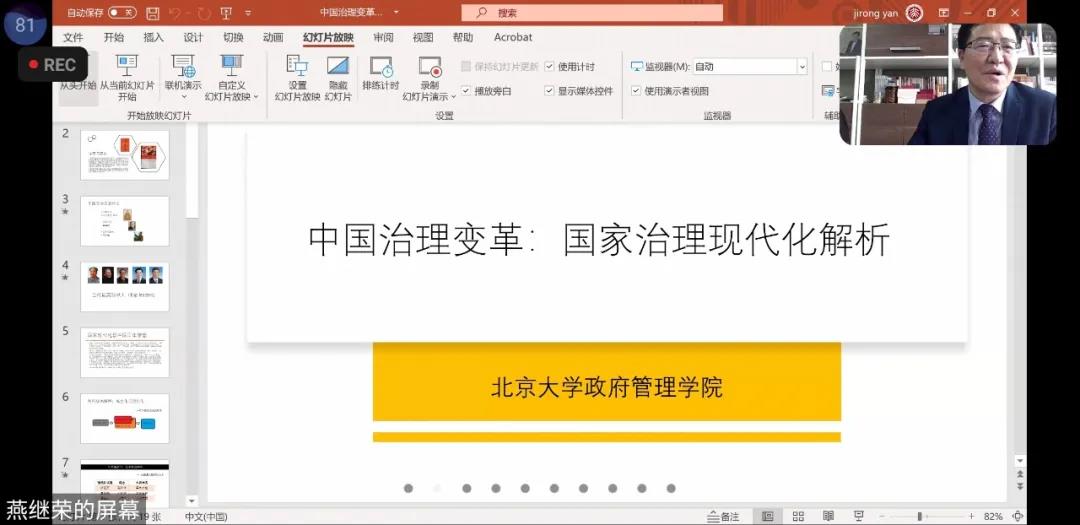The width and height of the screenshot is (1080, 525).
Task: Click fit slide to window icon
Action: [1017, 516]
